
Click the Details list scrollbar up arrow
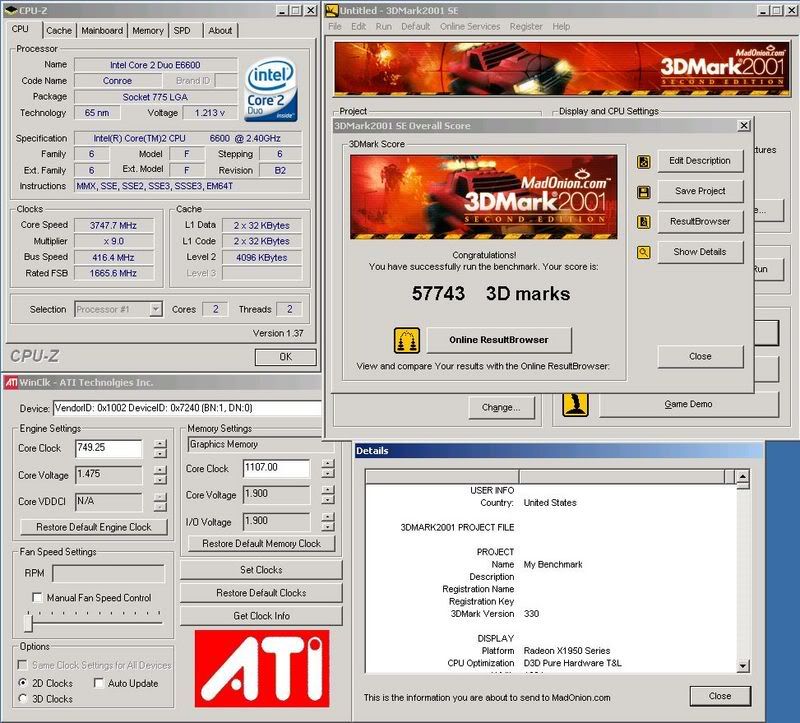point(743,477)
